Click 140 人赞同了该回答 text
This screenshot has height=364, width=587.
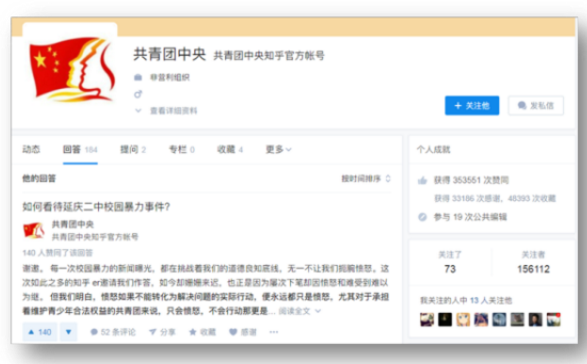coord(57,253)
